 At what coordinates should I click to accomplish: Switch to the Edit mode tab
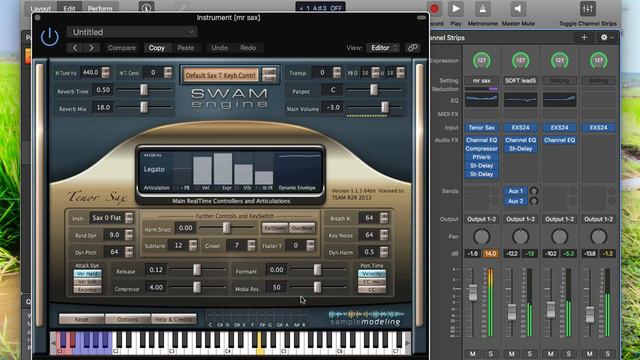(x=69, y=8)
